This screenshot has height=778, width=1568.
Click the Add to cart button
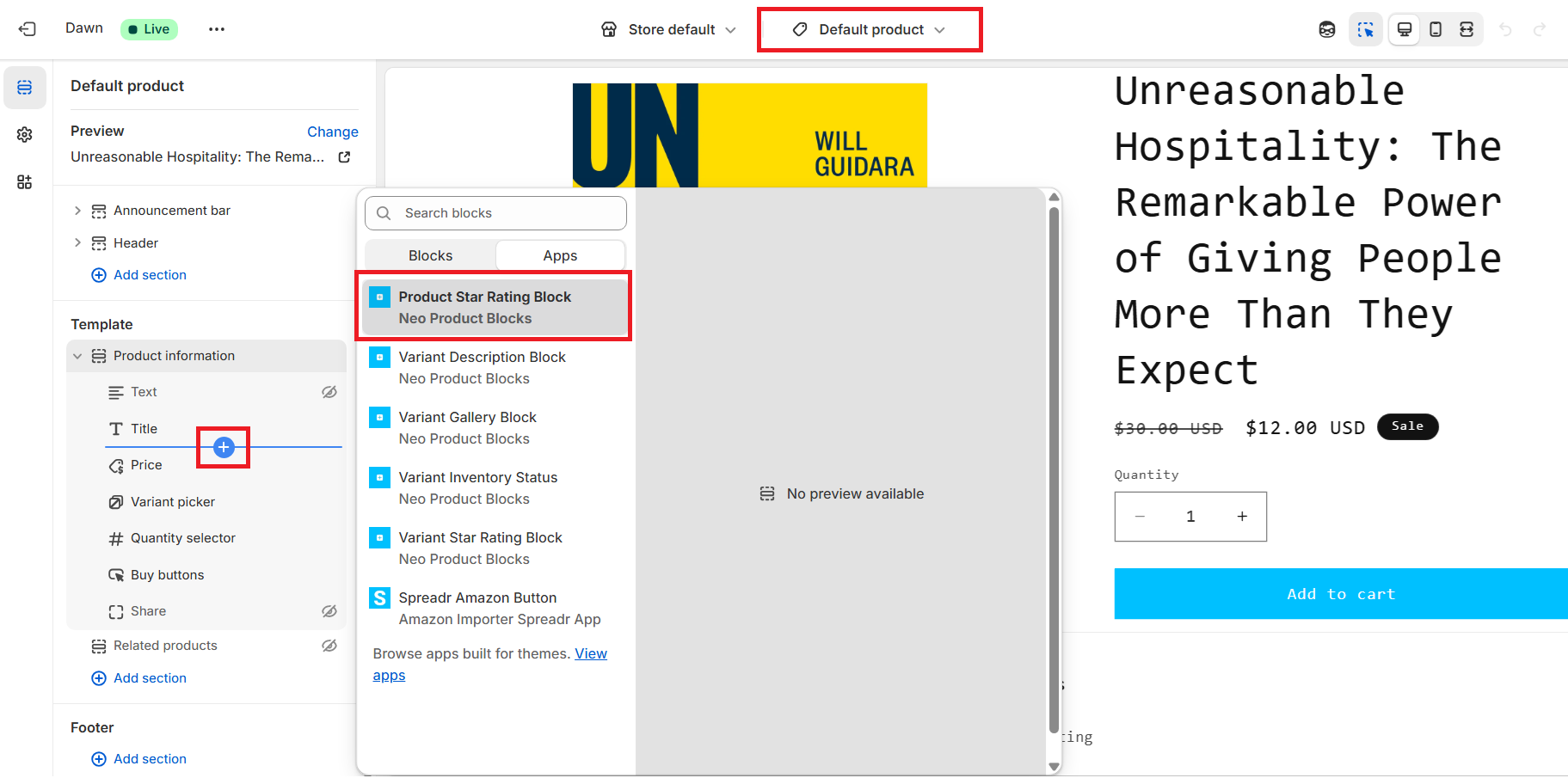tap(1341, 594)
